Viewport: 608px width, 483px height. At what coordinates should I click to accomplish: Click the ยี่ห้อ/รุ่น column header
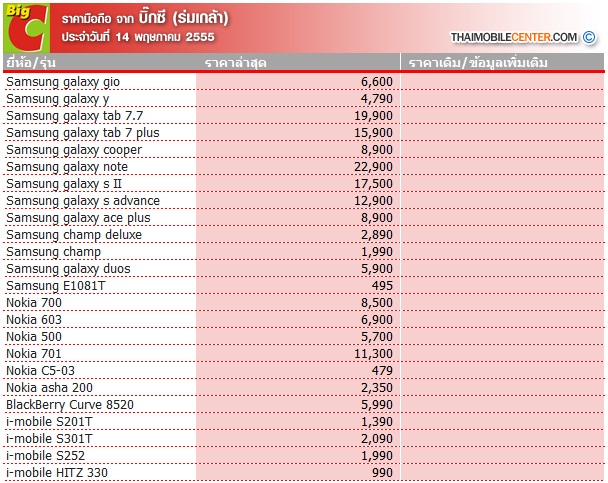pos(31,62)
